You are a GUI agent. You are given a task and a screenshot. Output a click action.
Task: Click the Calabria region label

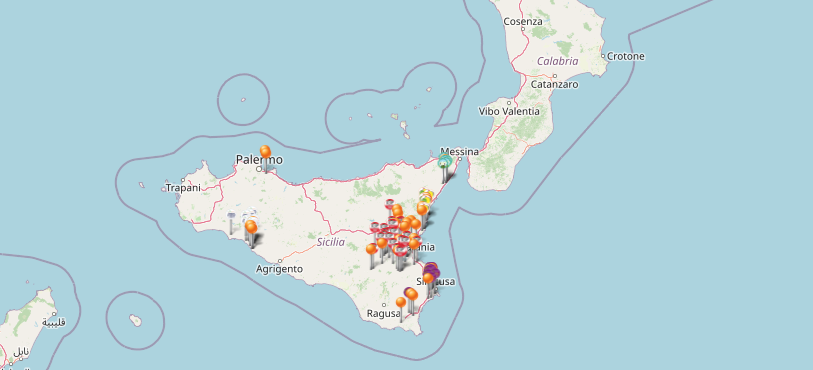pyautogui.click(x=557, y=61)
